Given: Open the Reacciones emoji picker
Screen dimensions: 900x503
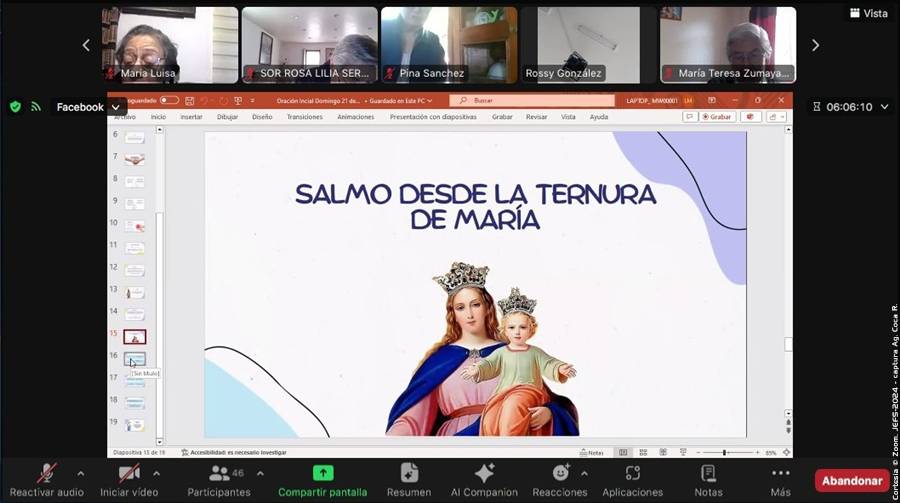Looking at the screenshot, I should point(560,481).
